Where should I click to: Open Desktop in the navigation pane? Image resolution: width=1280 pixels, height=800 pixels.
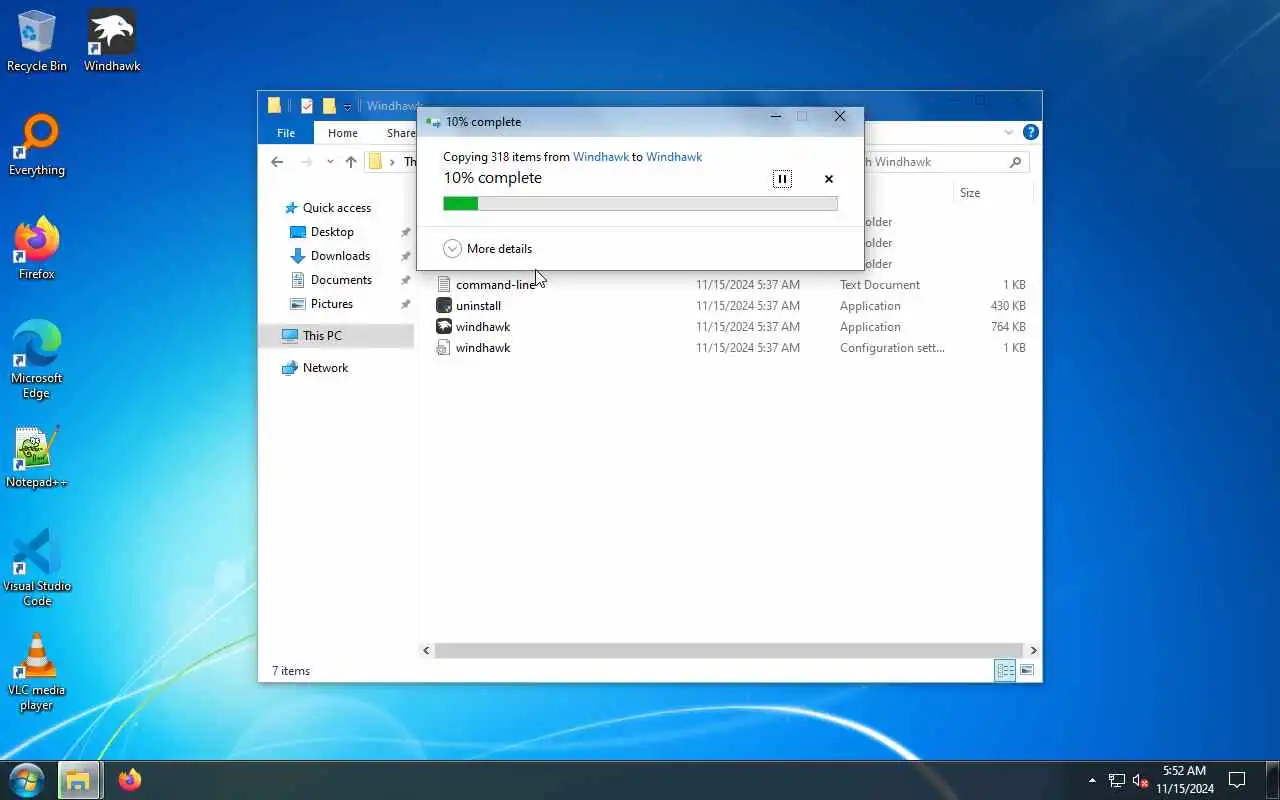point(332,232)
